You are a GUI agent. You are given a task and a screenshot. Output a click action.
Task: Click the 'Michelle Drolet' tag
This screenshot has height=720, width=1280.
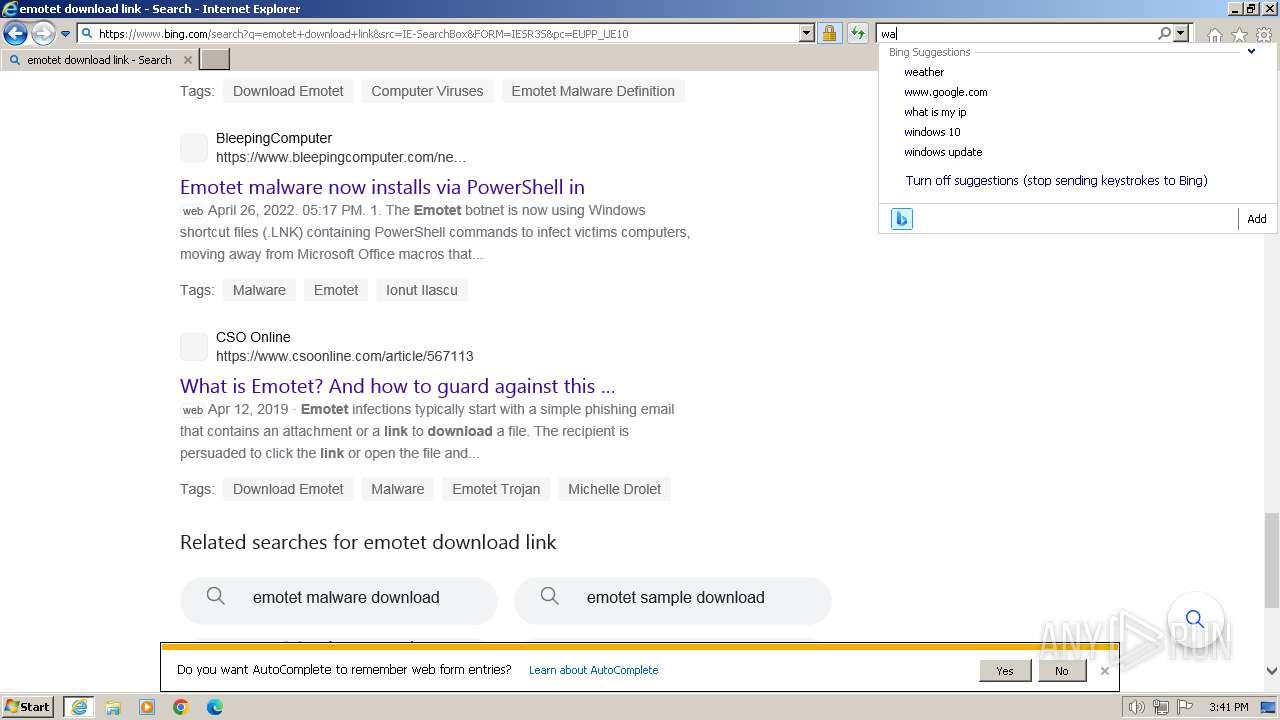(614, 489)
